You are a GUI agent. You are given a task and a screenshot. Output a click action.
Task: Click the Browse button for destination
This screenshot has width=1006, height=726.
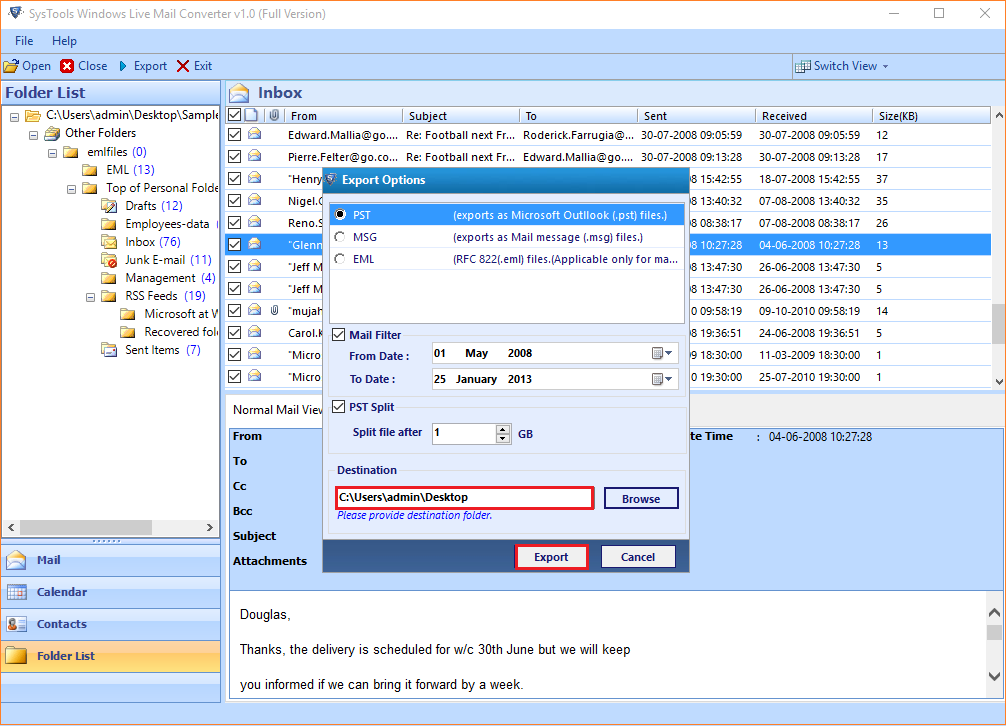tap(641, 498)
